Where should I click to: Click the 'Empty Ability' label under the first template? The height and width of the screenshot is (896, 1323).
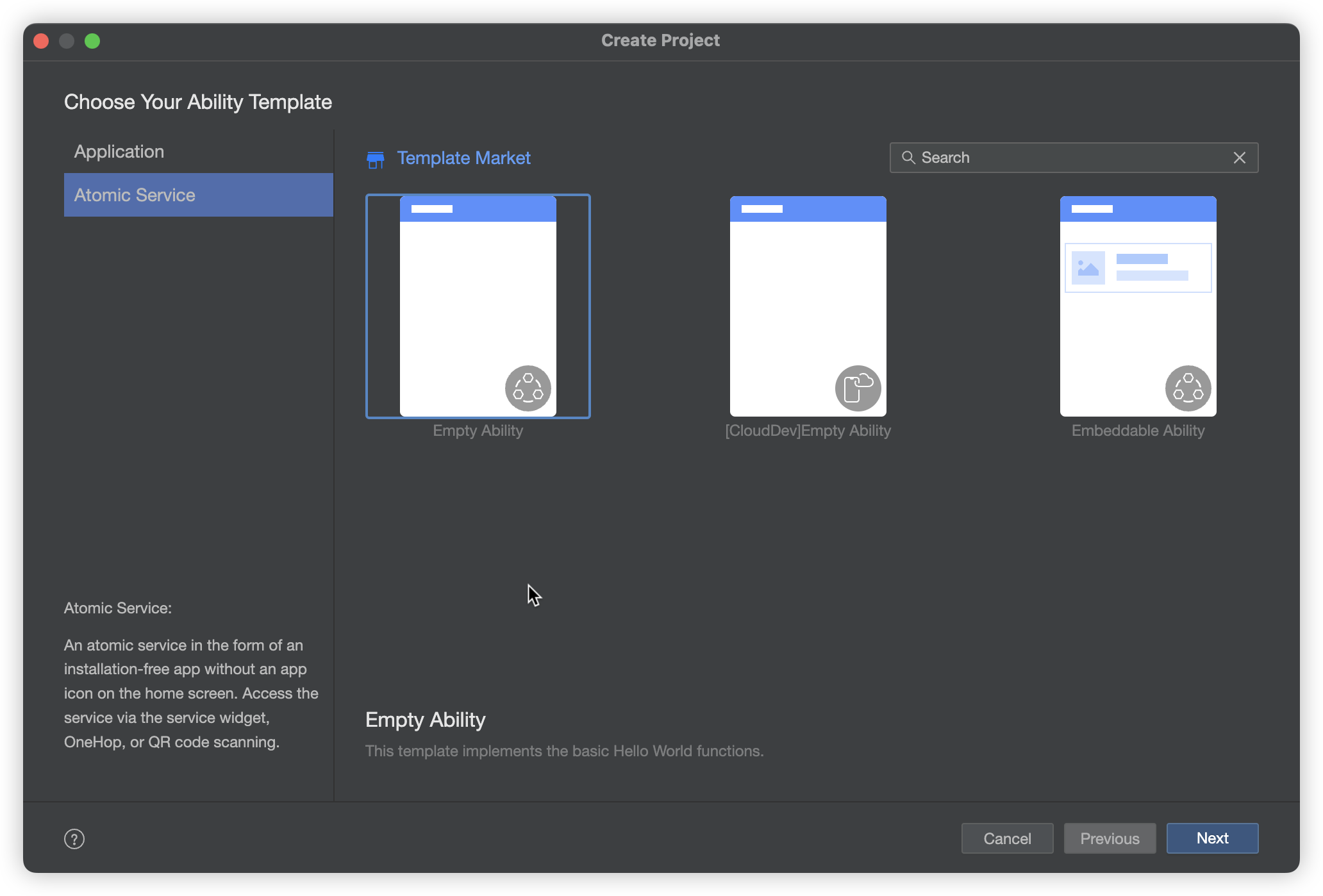point(478,431)
